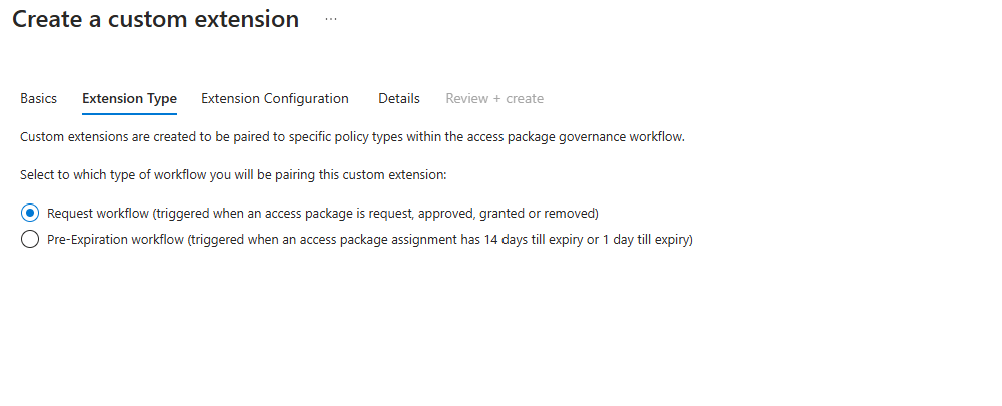The height and width of the screenshot is (406, 1002).
Task: Open the Details tab
Action: coord(399,98)
